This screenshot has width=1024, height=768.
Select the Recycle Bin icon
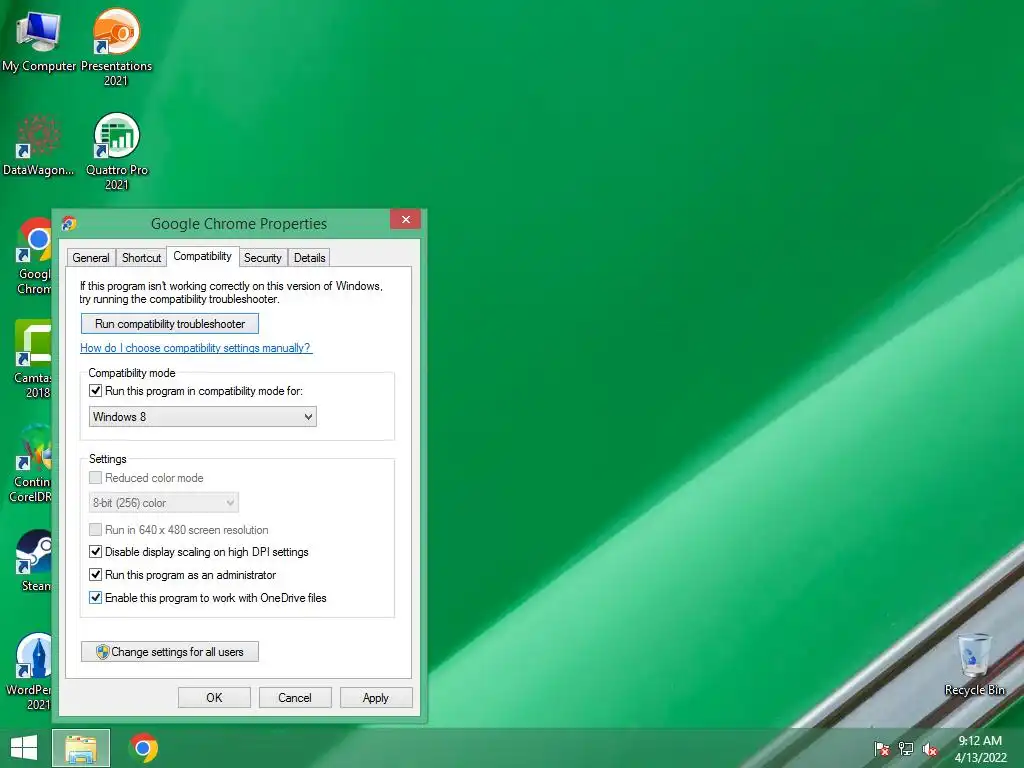pos(974,664)
